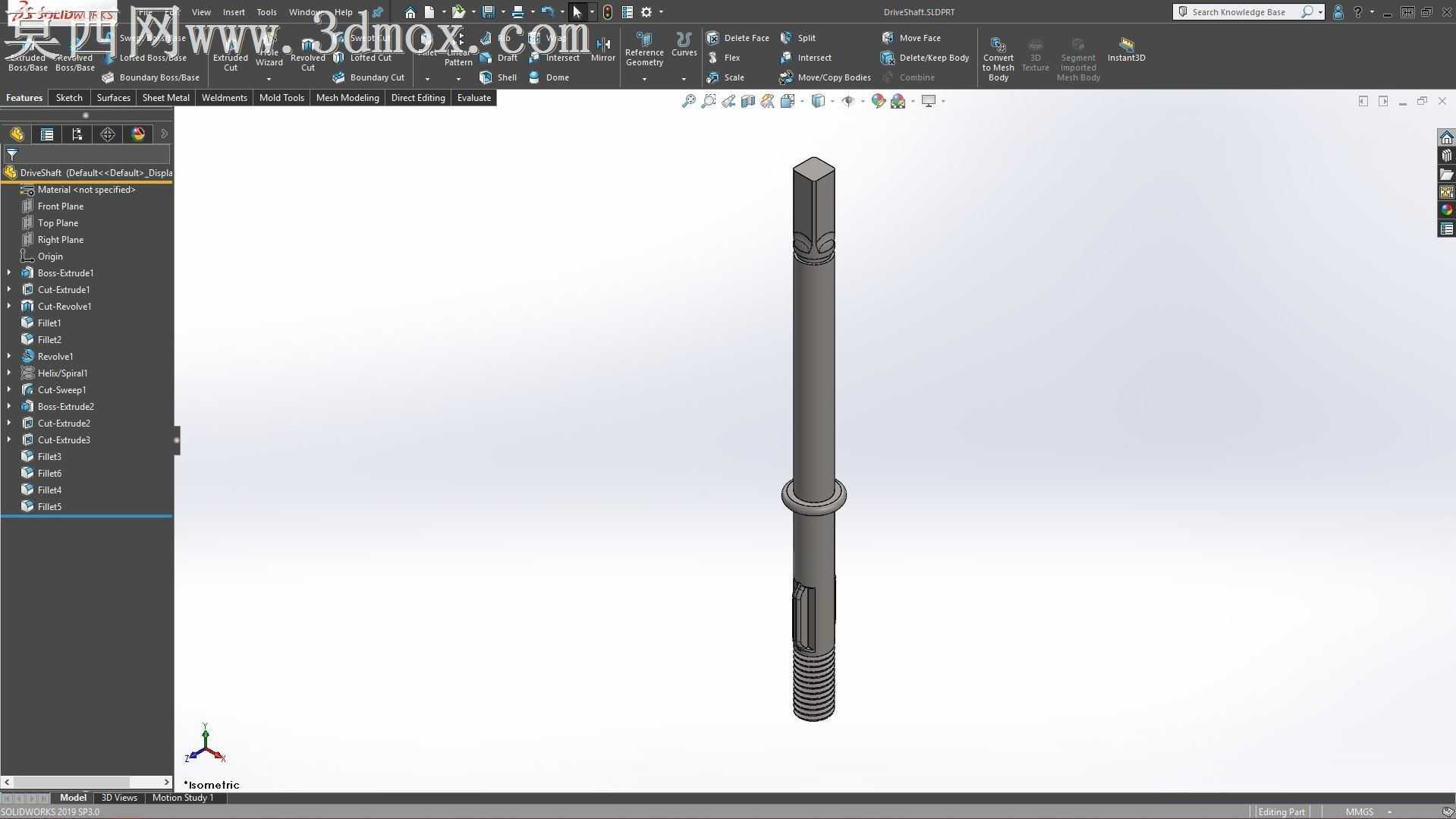Select the Front Plane tree item

(61, 206)
